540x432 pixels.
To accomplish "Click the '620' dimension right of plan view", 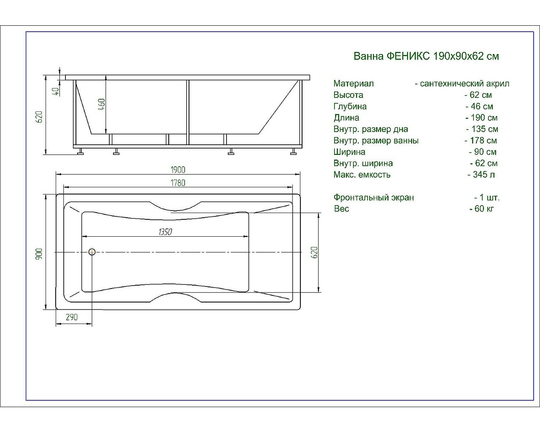I will 314,253.
